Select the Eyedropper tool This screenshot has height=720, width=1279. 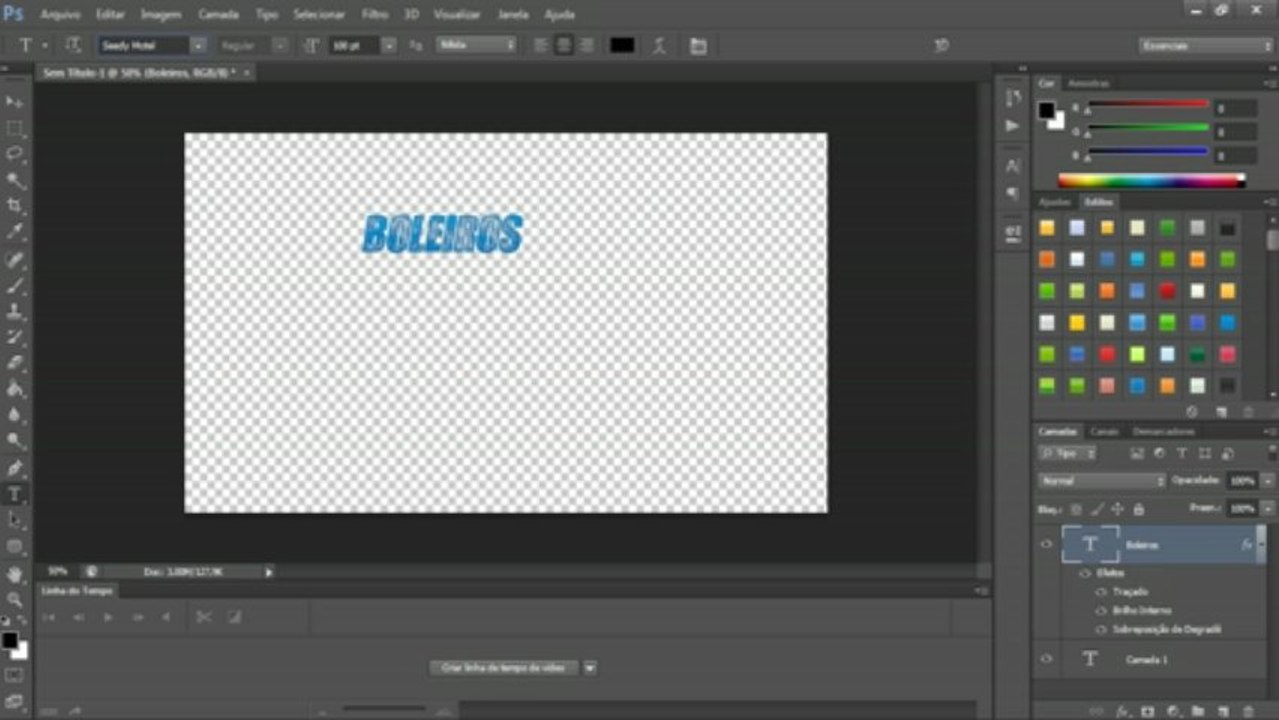(15, 232)
